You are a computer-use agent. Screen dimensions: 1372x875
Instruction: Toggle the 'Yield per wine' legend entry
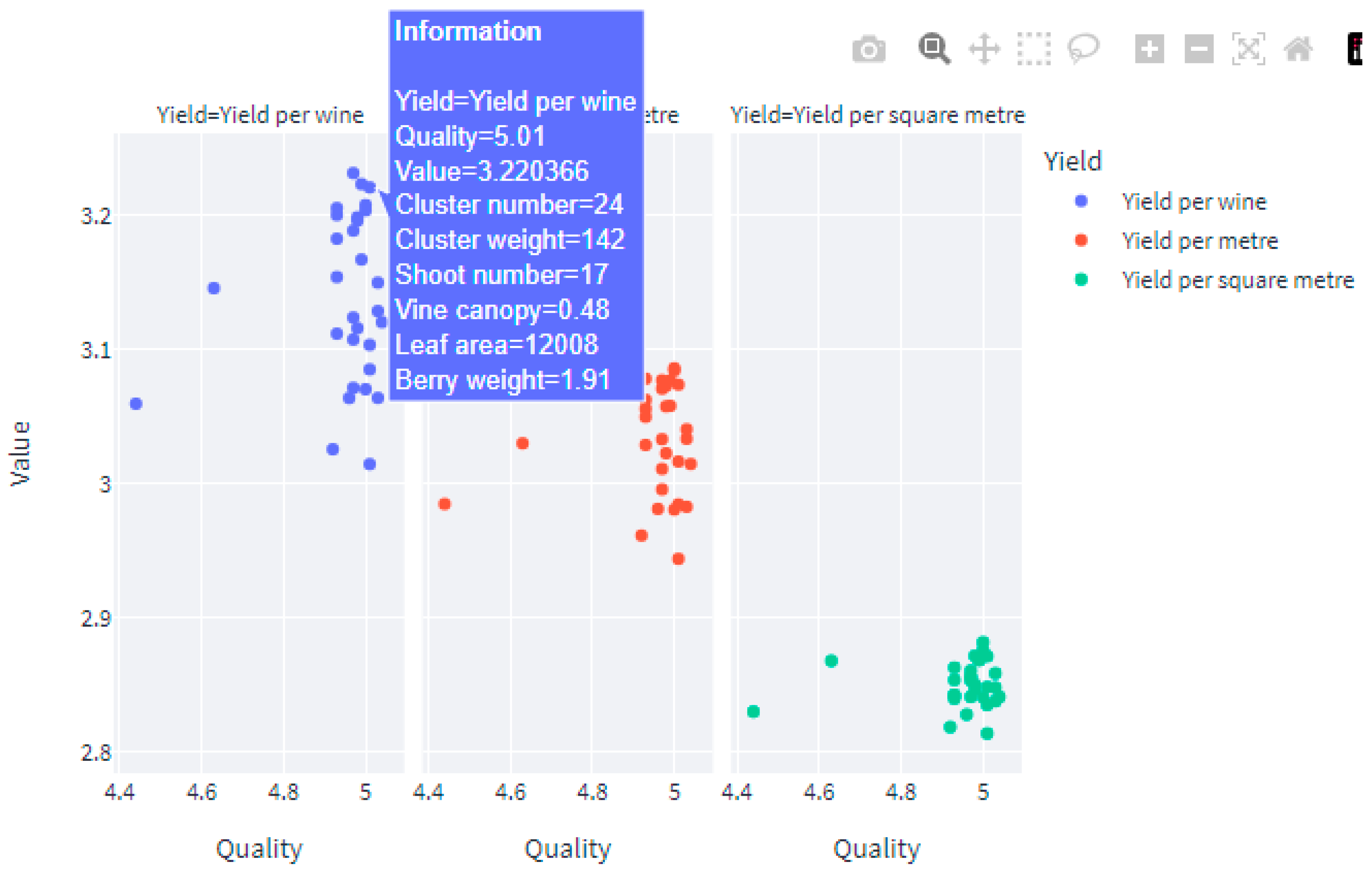tap(1193, 202)
